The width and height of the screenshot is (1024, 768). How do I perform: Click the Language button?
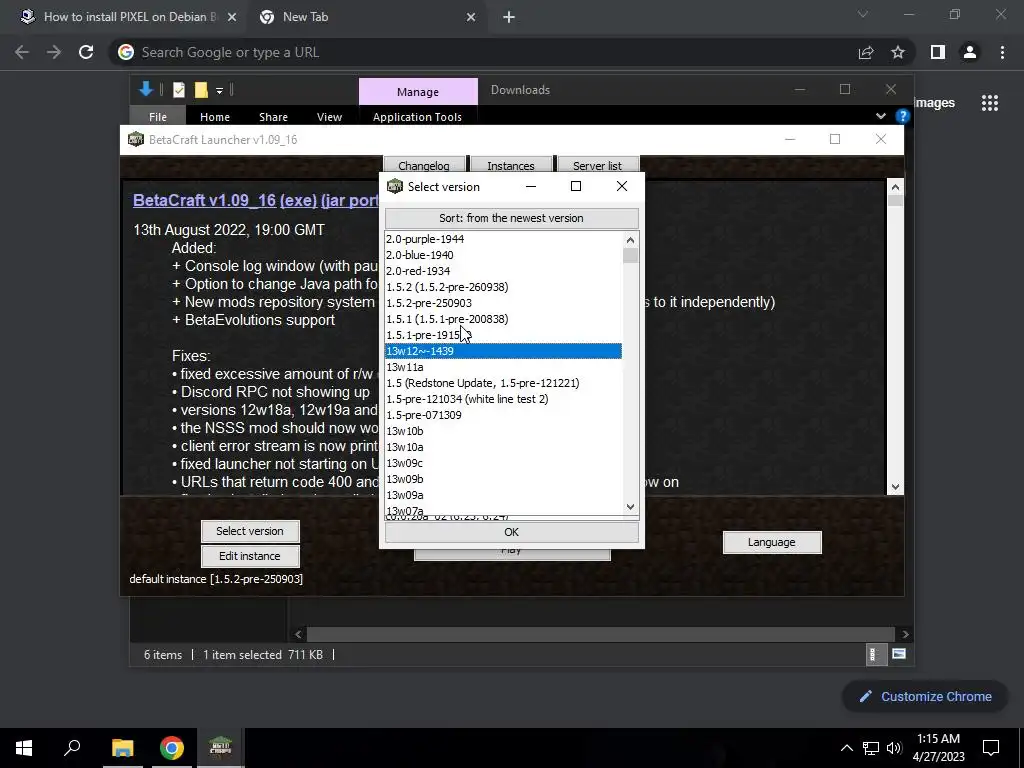click(771, 542)
